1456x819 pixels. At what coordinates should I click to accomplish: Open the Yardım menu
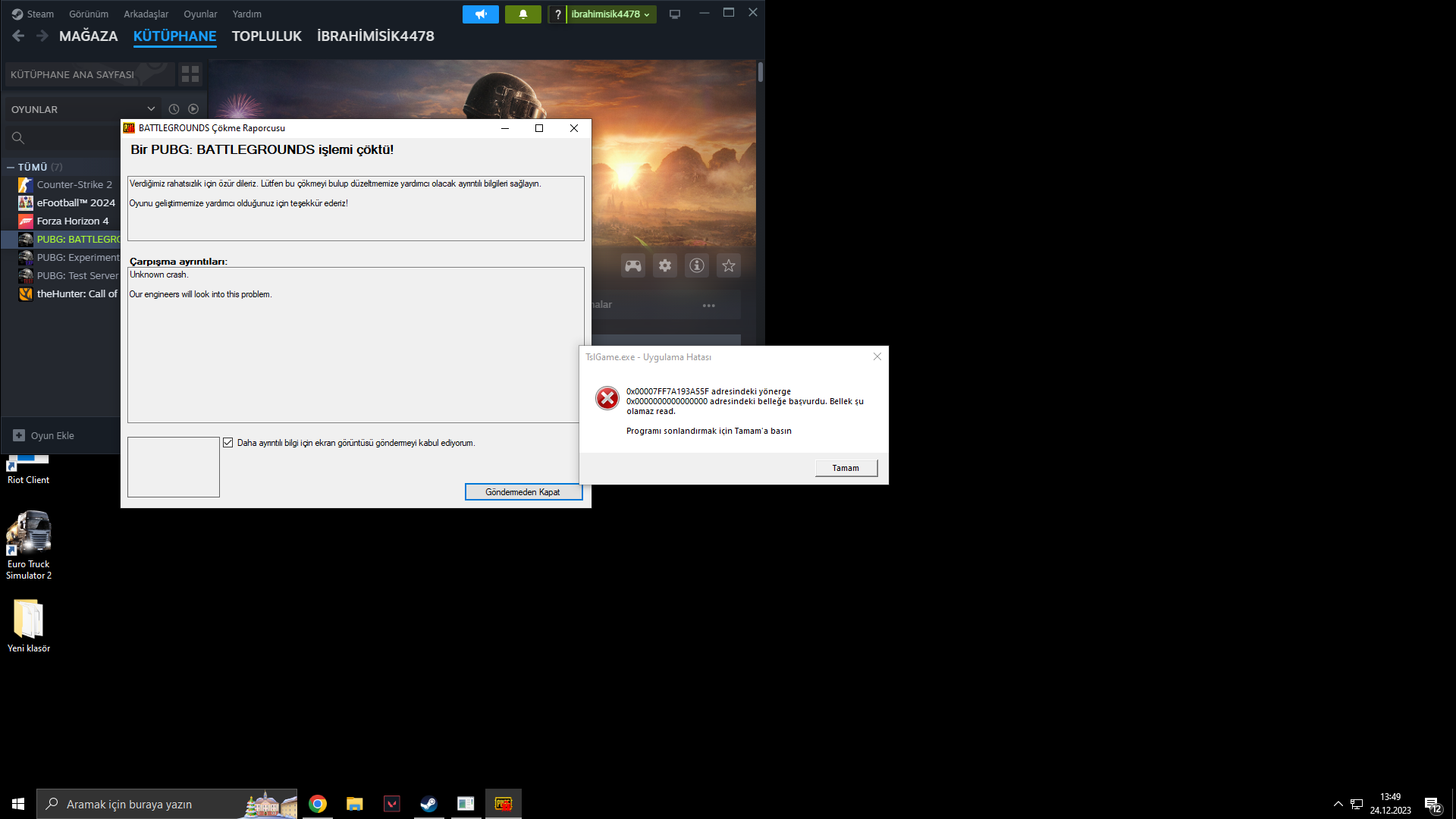tap(247, 14)
